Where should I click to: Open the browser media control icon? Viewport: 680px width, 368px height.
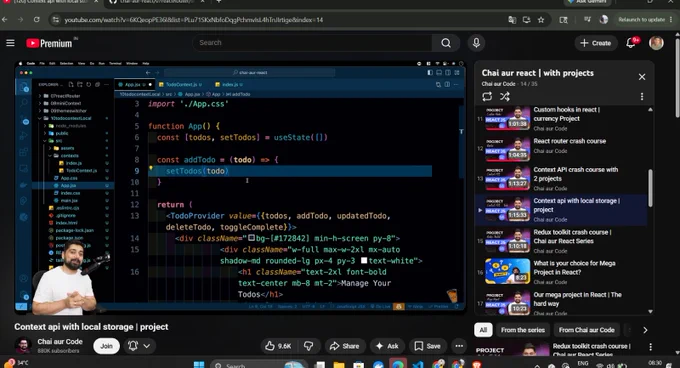click(x=587, y=20)
